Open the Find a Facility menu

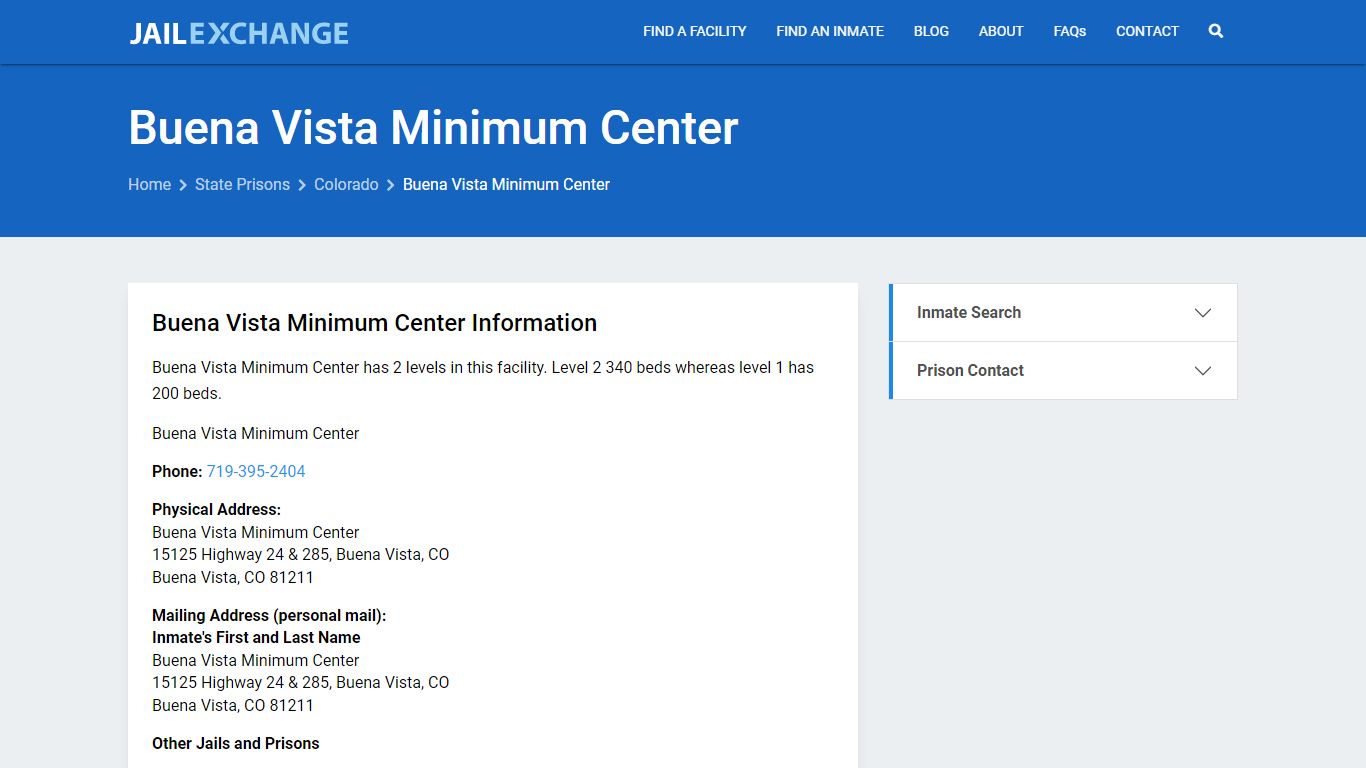[x=694, y=31]
